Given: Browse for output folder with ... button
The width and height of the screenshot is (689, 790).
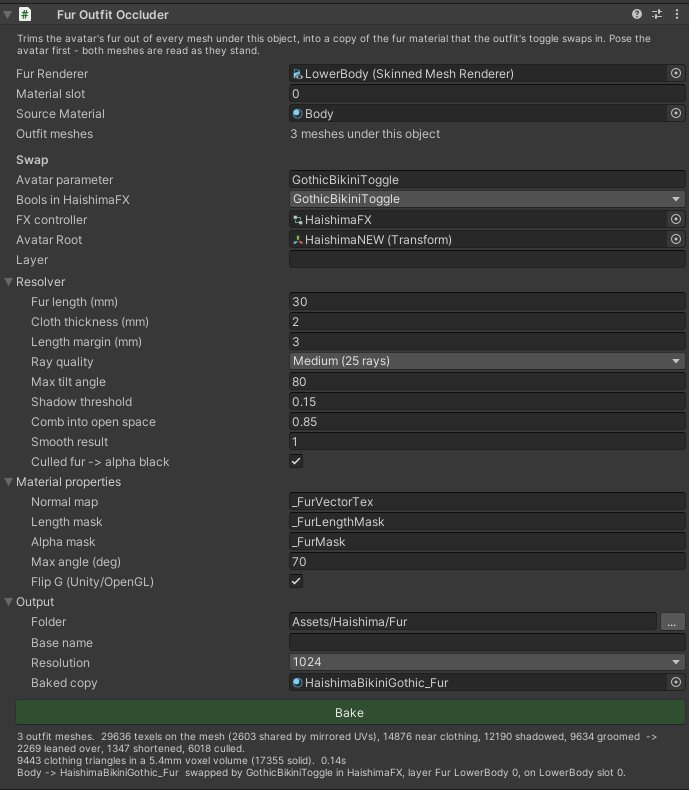Looking at the screenshot, I should tap(672, 622).
